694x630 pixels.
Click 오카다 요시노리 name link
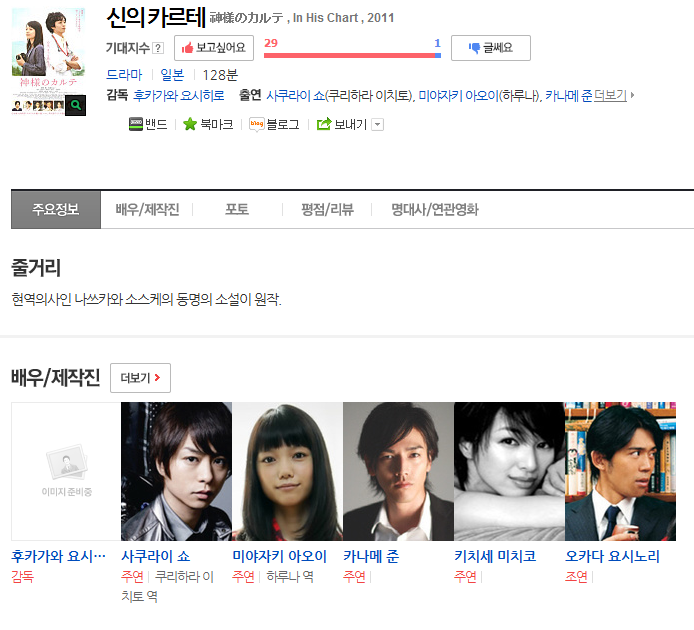tap(612, 556)
